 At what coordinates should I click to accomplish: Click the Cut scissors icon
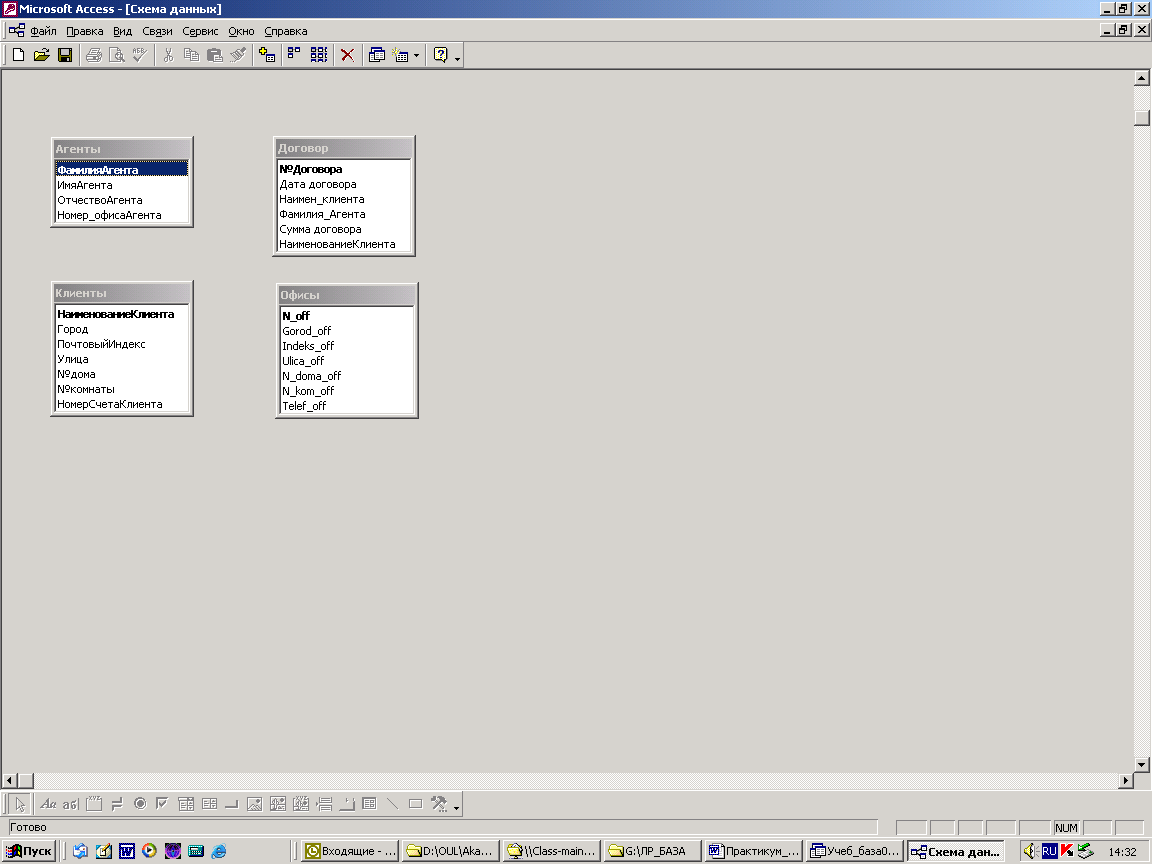pyautogui.click(x=168, y=55)
